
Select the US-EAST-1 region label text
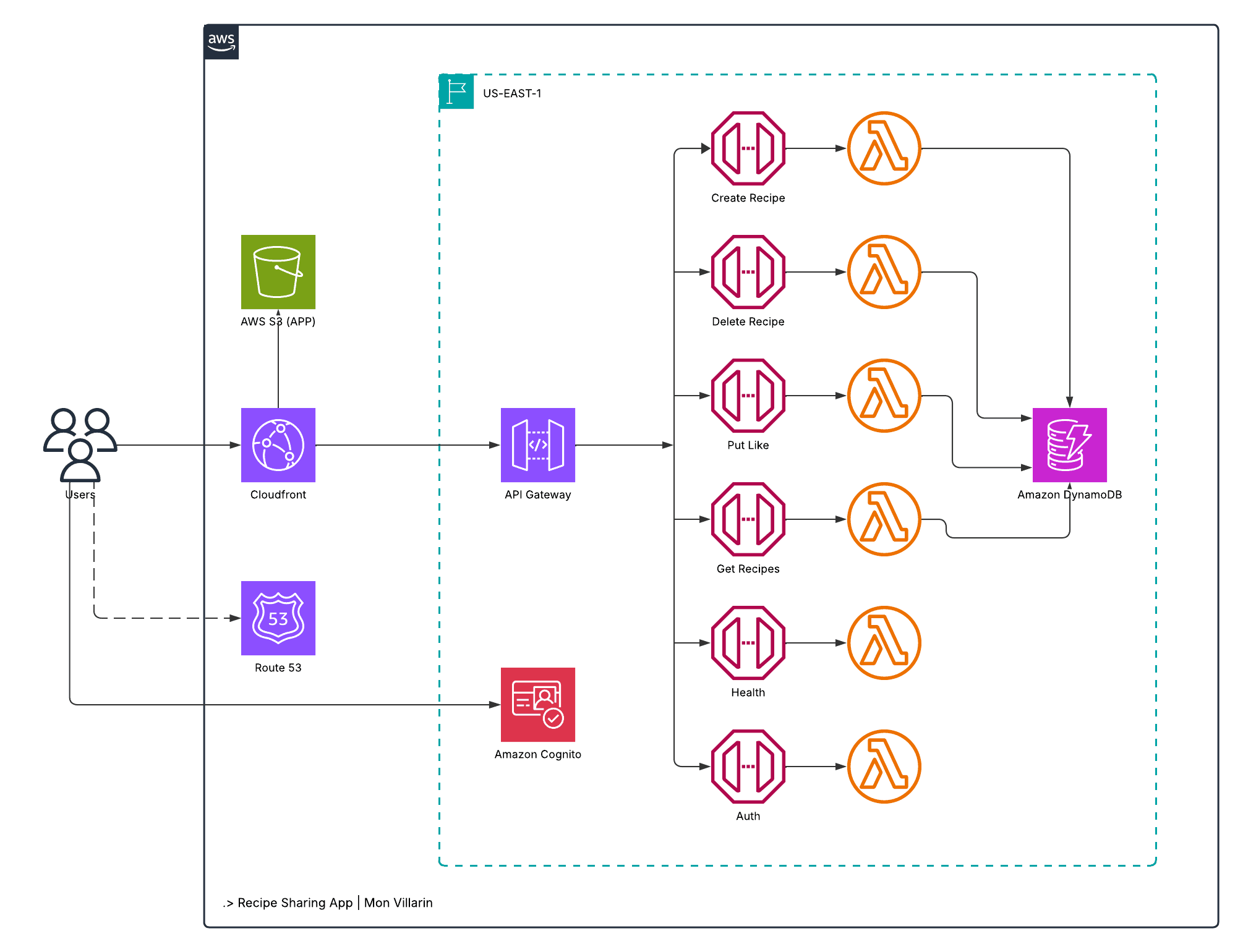512,94
